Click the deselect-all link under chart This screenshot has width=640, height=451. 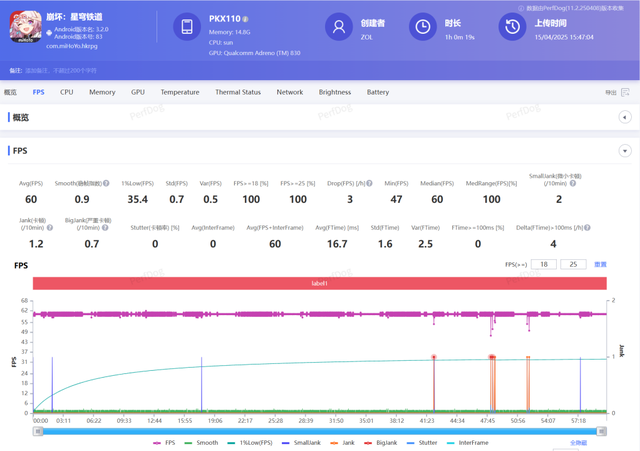(578, 442)
